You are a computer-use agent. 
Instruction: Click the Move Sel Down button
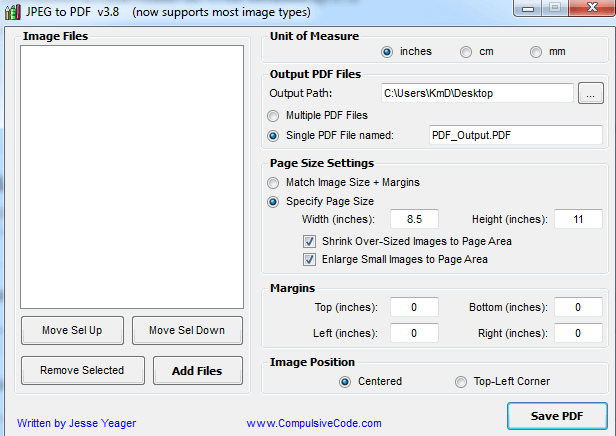point(187,330)
